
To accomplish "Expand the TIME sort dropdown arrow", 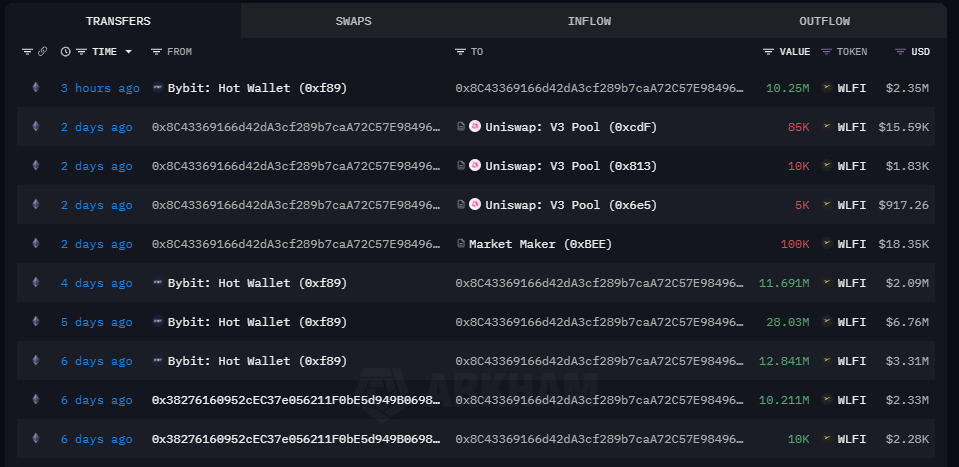I will click(128, 52).
